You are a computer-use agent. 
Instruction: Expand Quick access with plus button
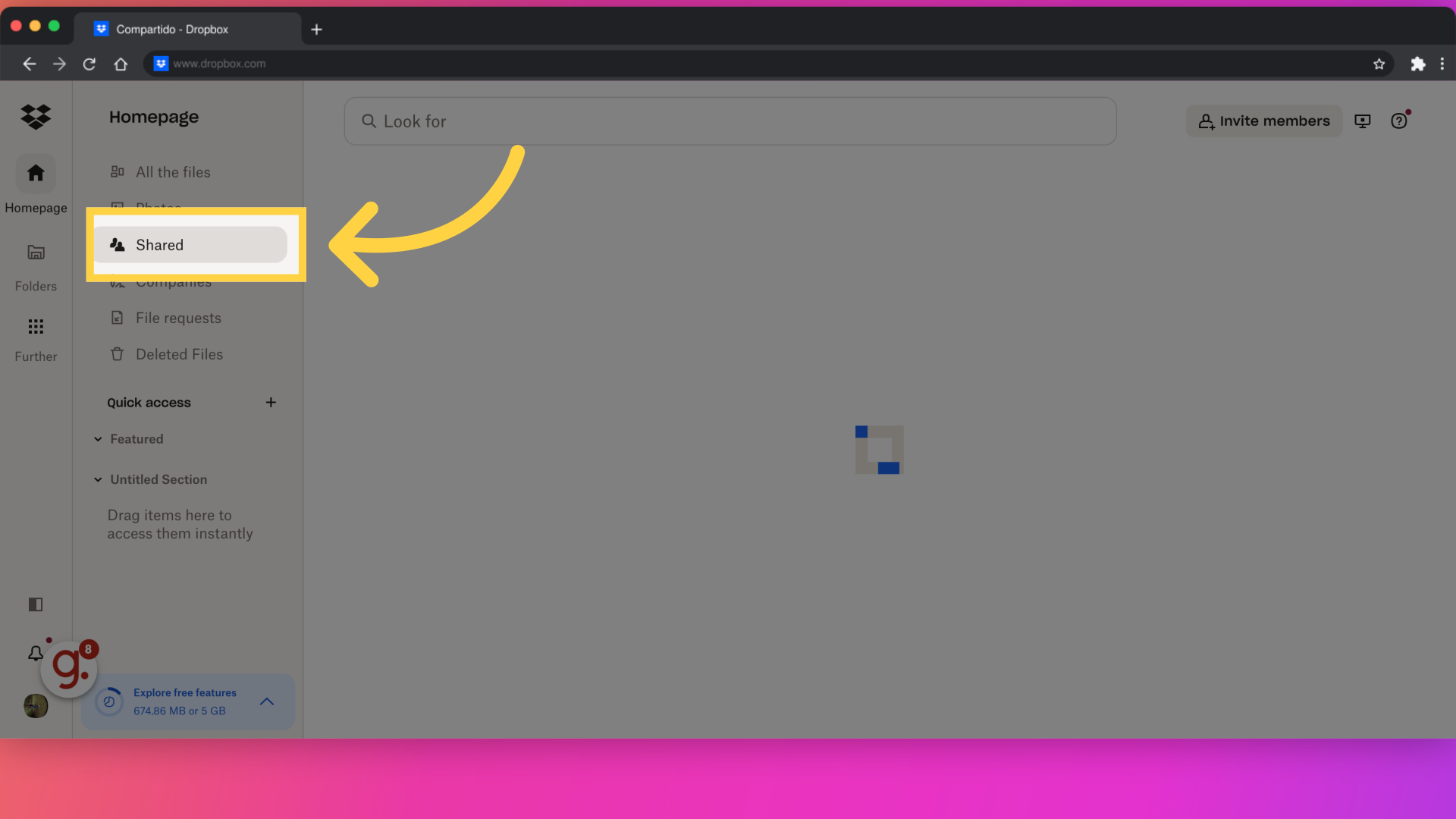(270, 402)
